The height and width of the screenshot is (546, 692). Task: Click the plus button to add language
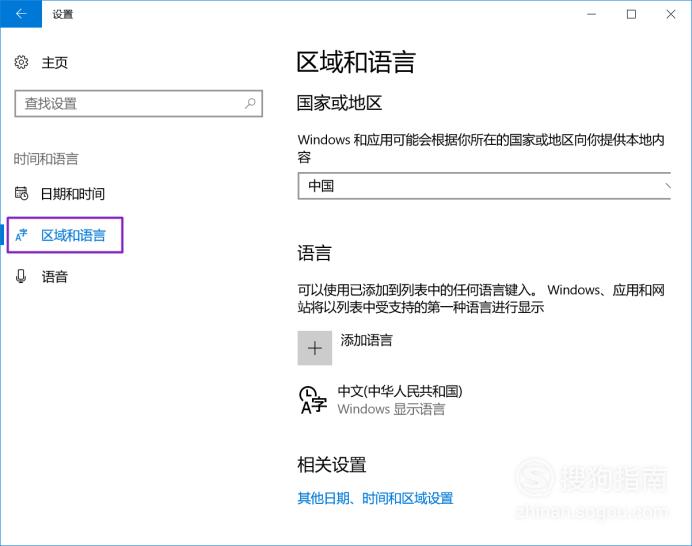(x=315, y=348)
